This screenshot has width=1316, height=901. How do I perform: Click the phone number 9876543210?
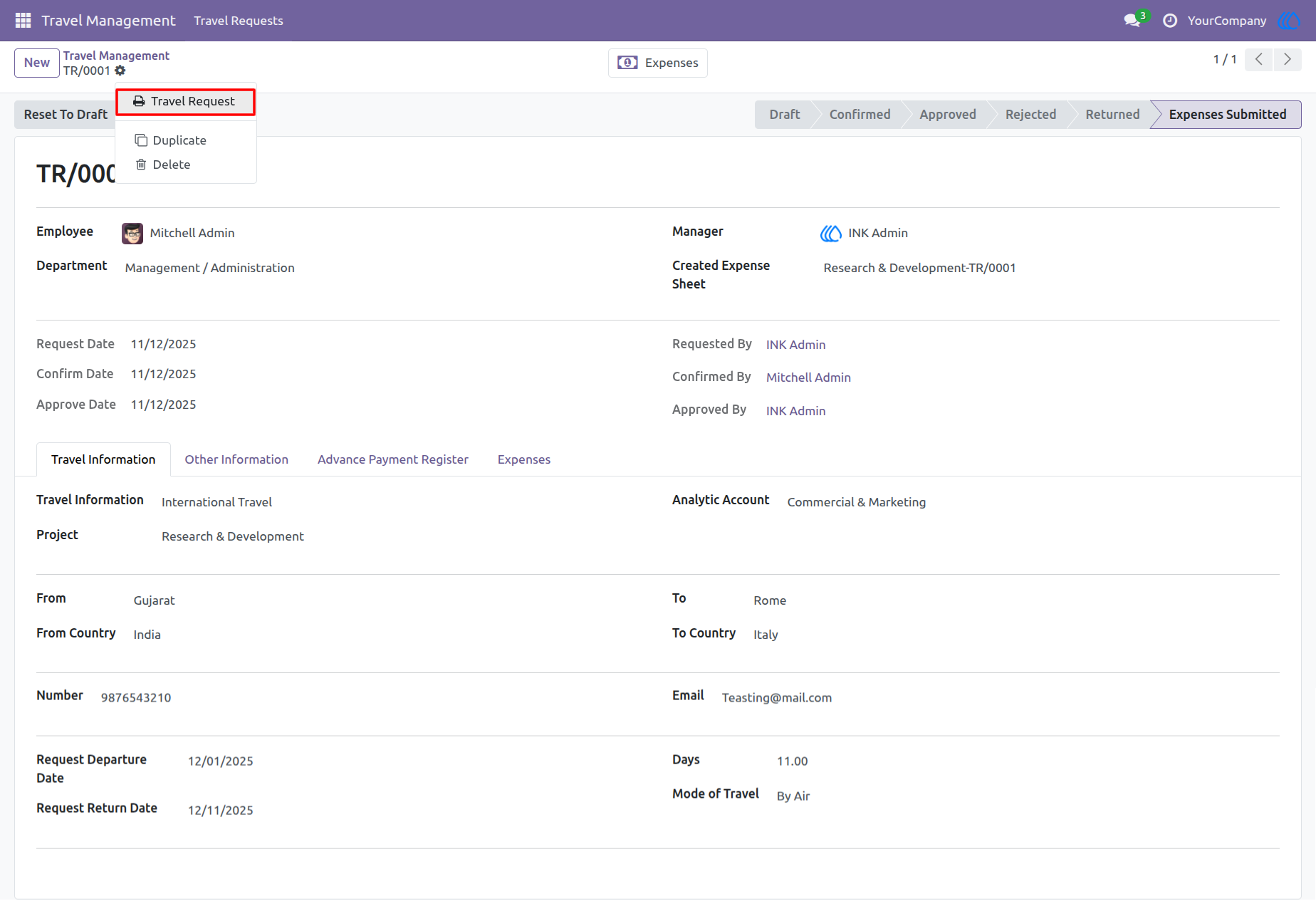point(135,697)
